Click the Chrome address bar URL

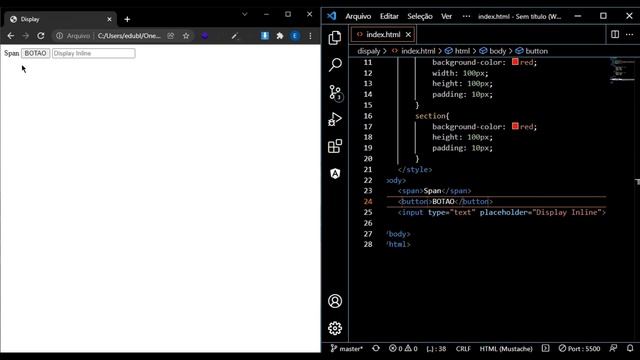(129, 36)
